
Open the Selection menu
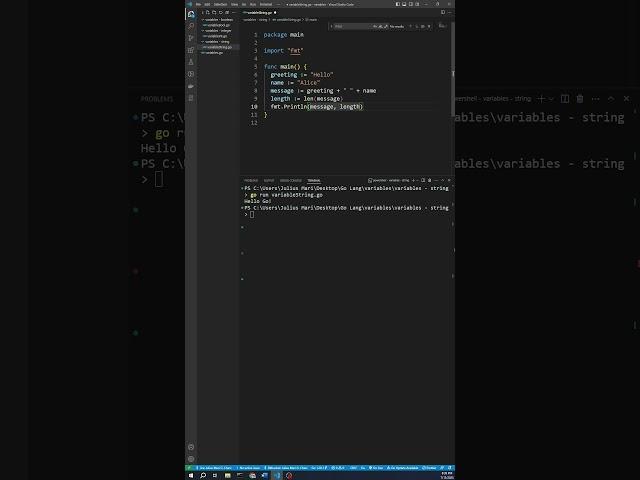[220, 4]
